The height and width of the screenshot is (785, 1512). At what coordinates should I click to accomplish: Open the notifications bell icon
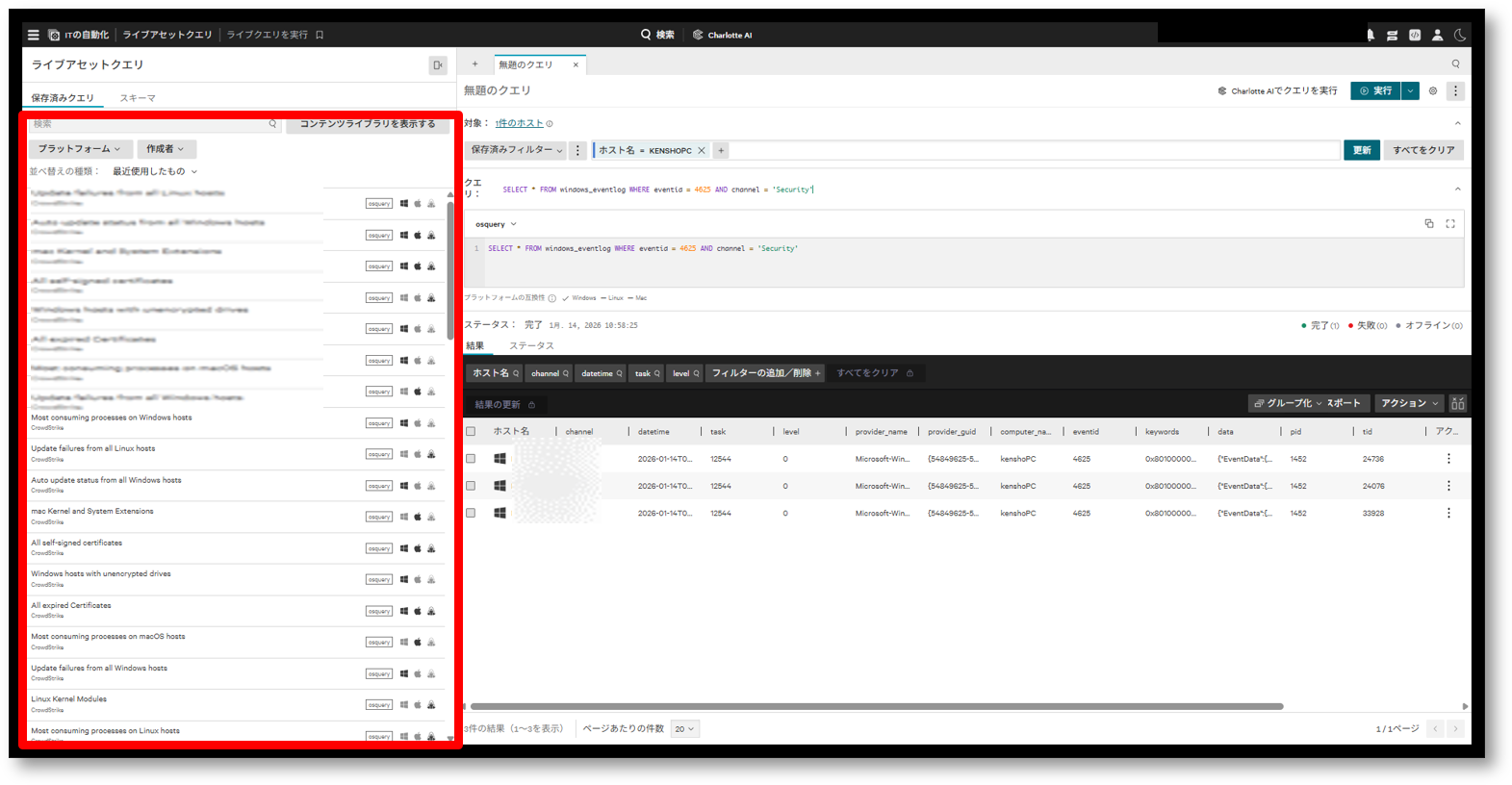coord(1370,35)
